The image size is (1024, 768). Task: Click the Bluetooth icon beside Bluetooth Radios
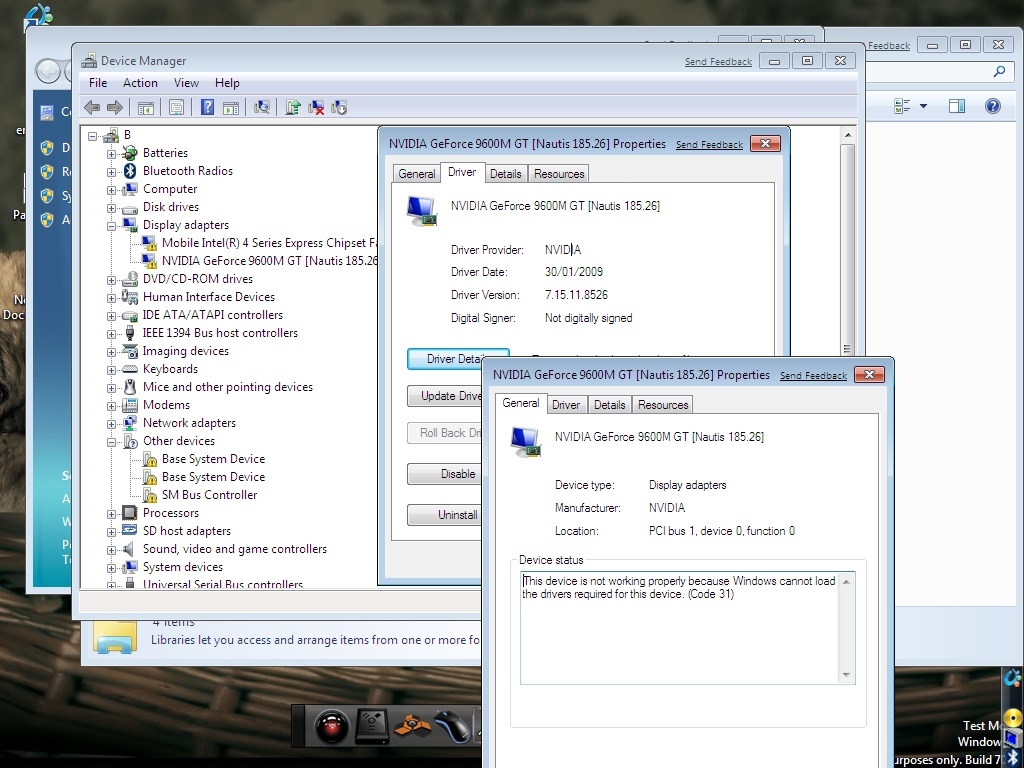pyautogui.click(x=130, y=171)
